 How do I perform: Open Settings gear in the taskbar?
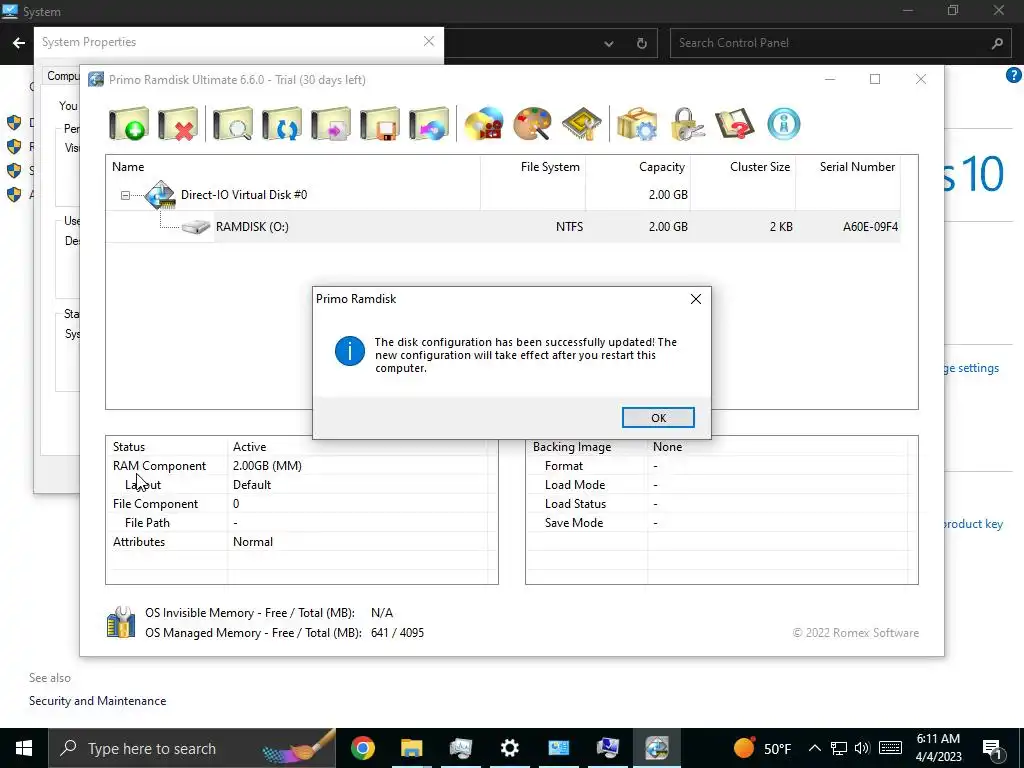tap(509, 748)
